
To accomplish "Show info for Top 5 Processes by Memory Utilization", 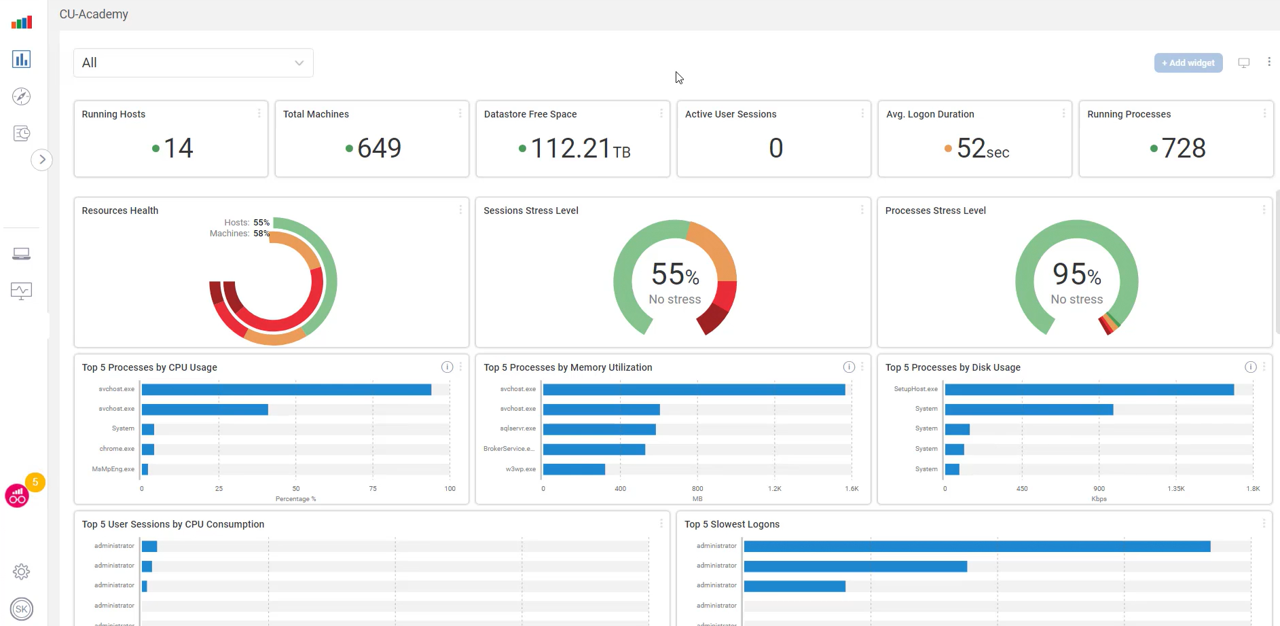I will tap(848, 367).
